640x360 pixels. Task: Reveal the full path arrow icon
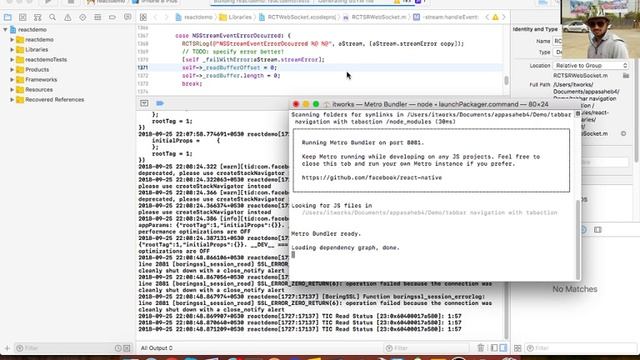point(623,133)
